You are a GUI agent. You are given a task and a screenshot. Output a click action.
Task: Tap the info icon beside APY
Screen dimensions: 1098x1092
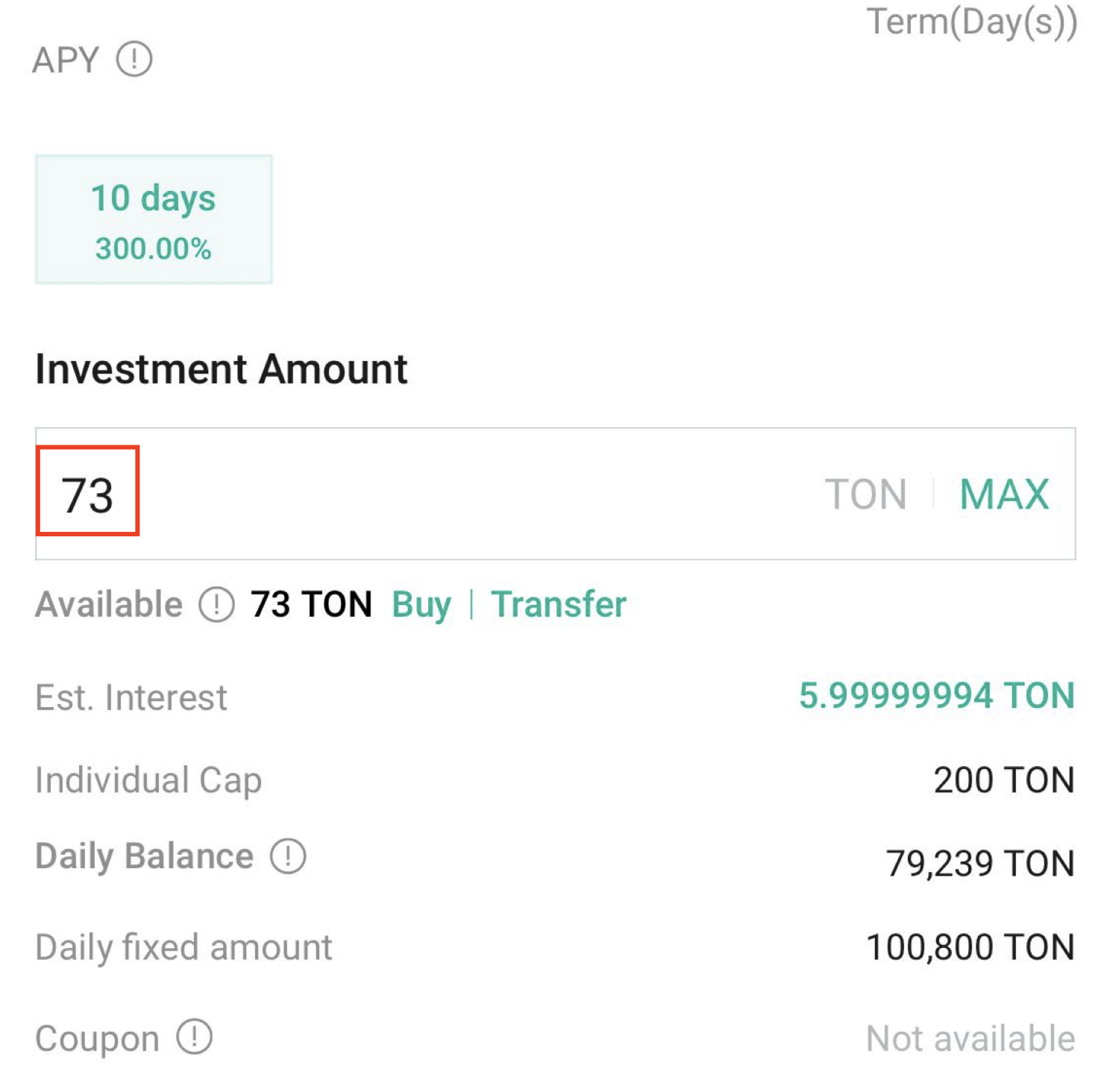pos(134,60)
